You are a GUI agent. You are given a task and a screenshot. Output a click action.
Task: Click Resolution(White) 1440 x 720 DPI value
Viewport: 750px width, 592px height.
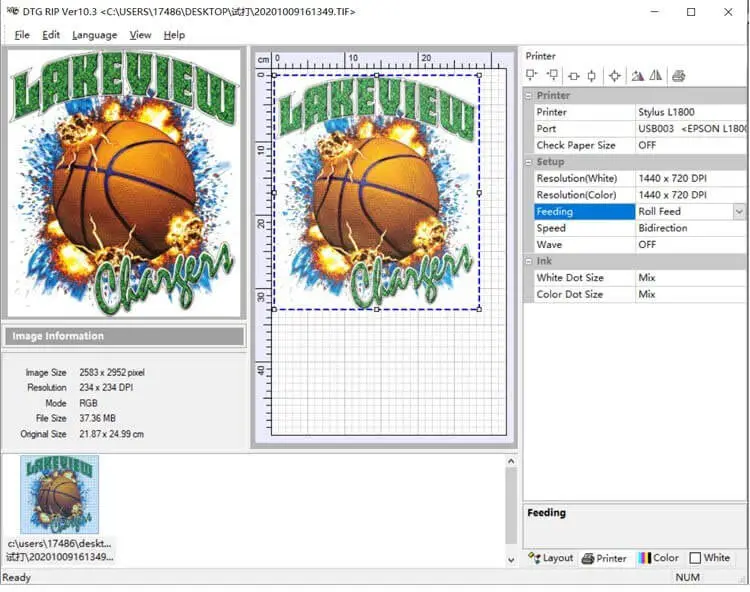(x=691, y=178)
